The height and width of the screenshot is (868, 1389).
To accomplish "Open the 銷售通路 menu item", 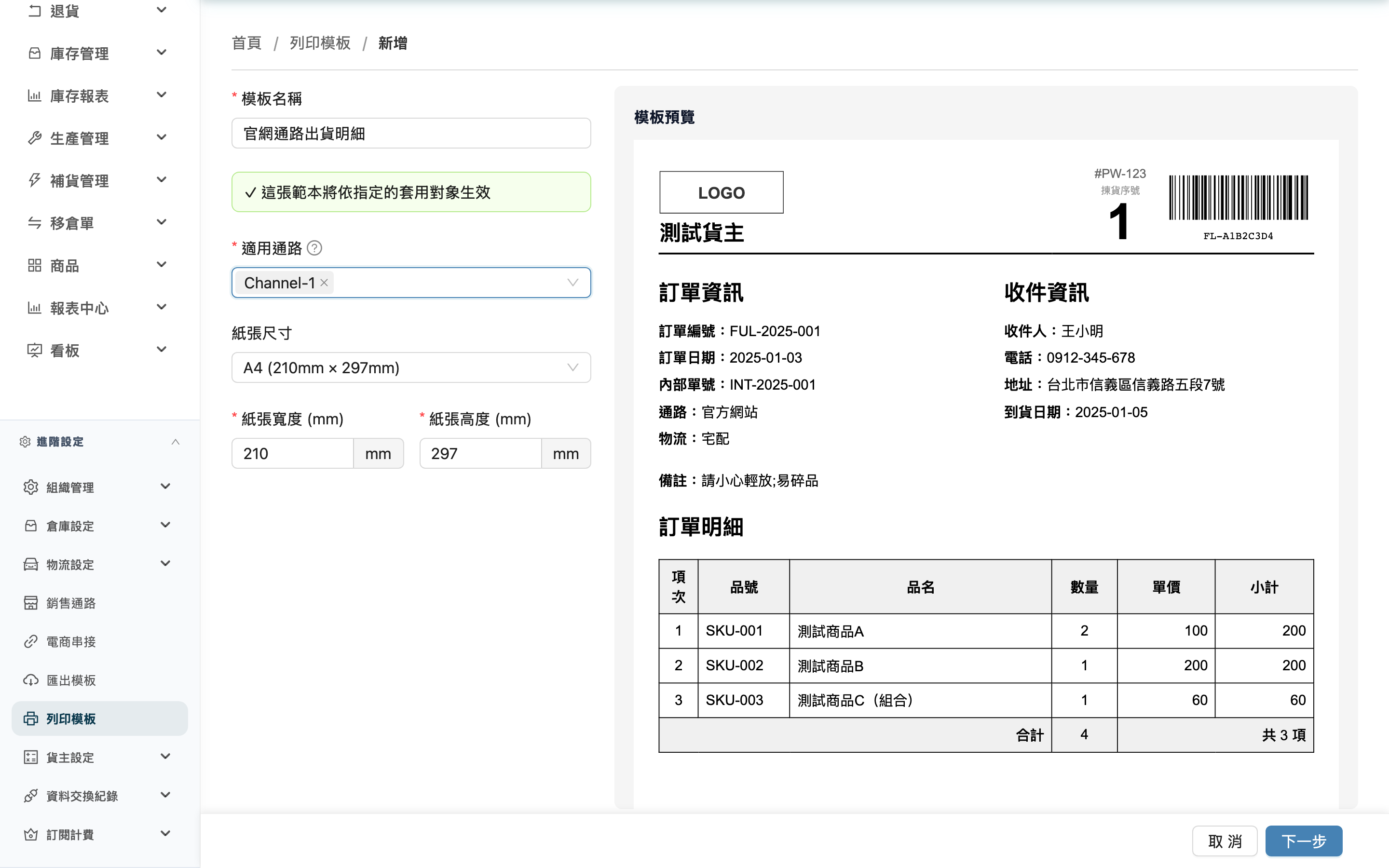I will [x=100, y=603].
